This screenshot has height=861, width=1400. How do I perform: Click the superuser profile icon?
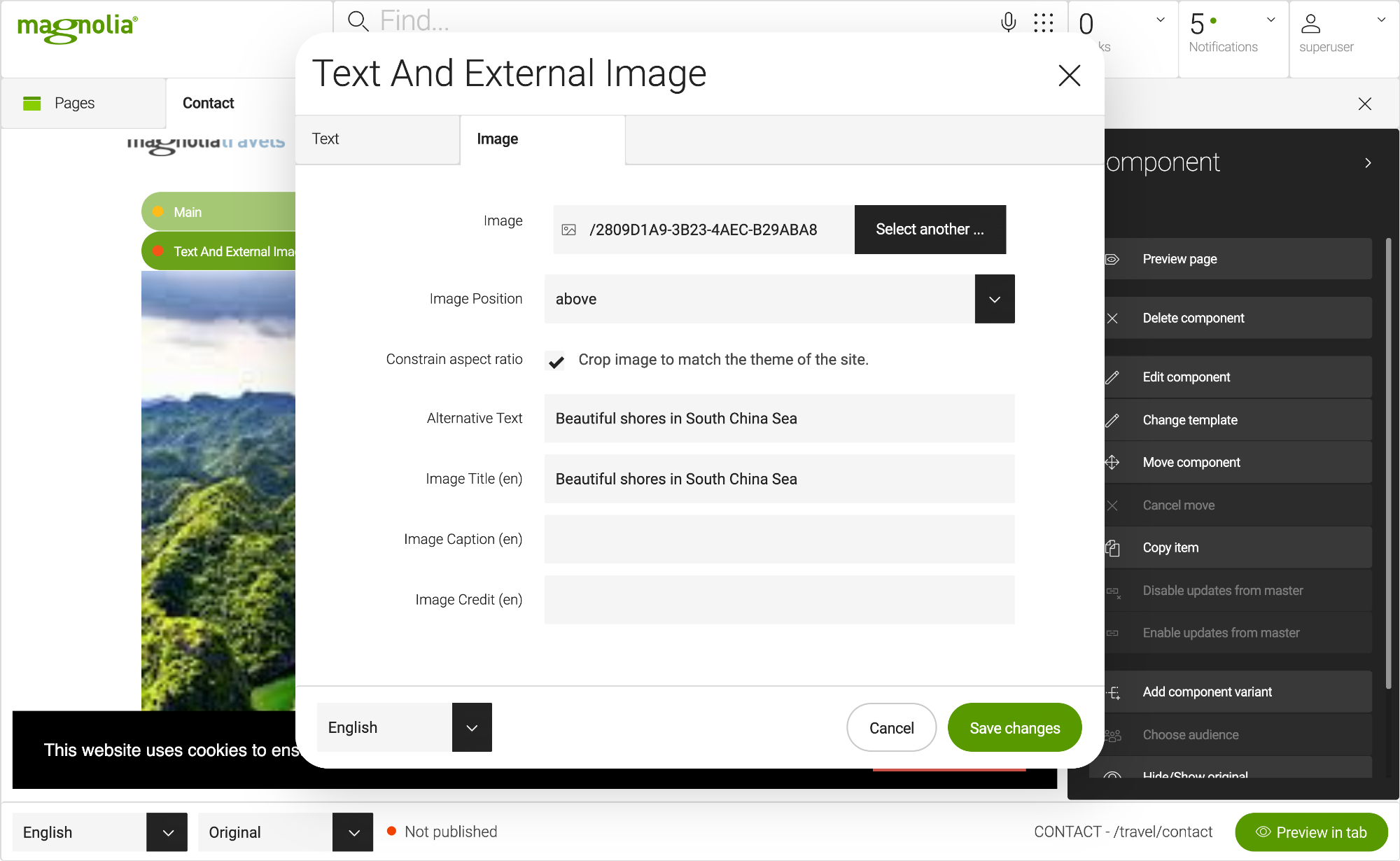(x=1310, y=24)
